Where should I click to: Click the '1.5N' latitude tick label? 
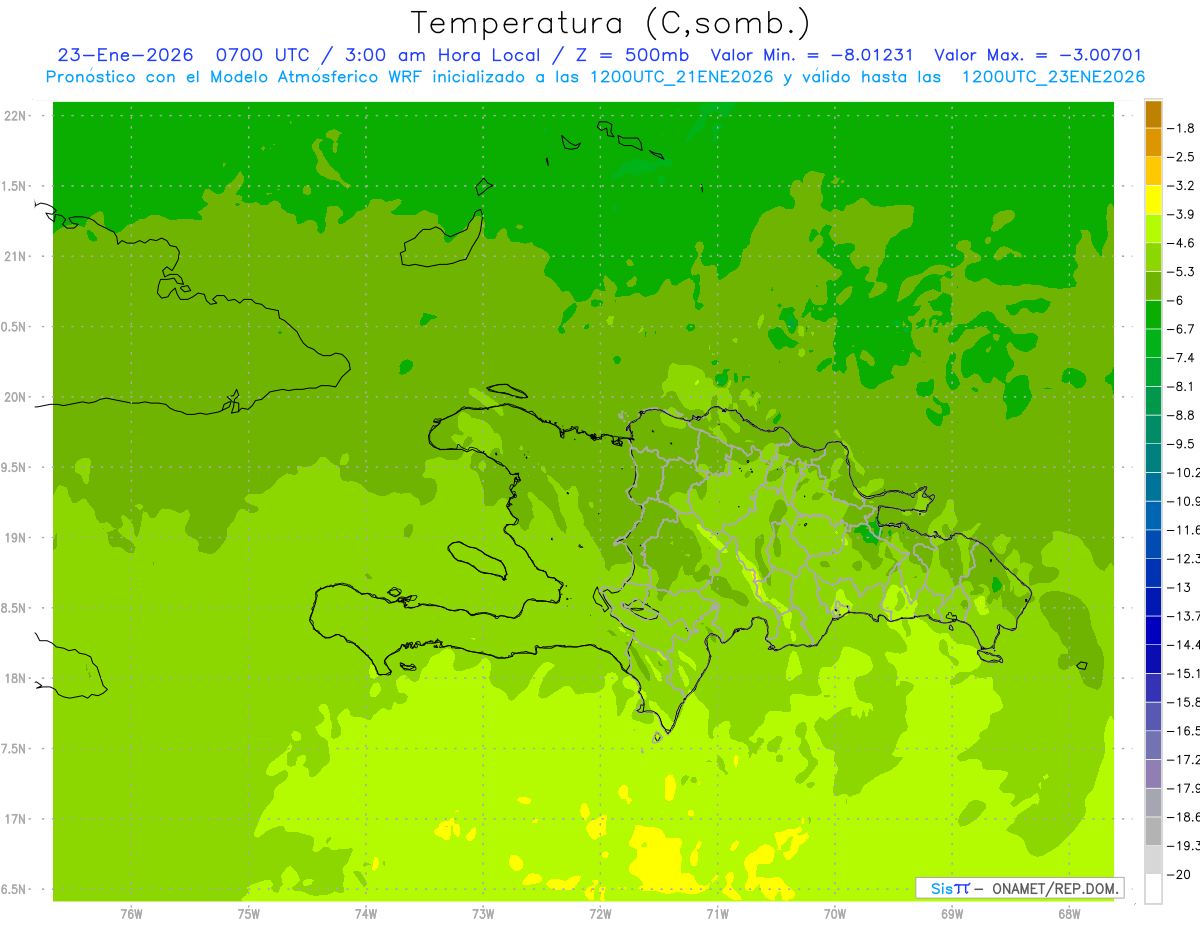click(15, 186)
